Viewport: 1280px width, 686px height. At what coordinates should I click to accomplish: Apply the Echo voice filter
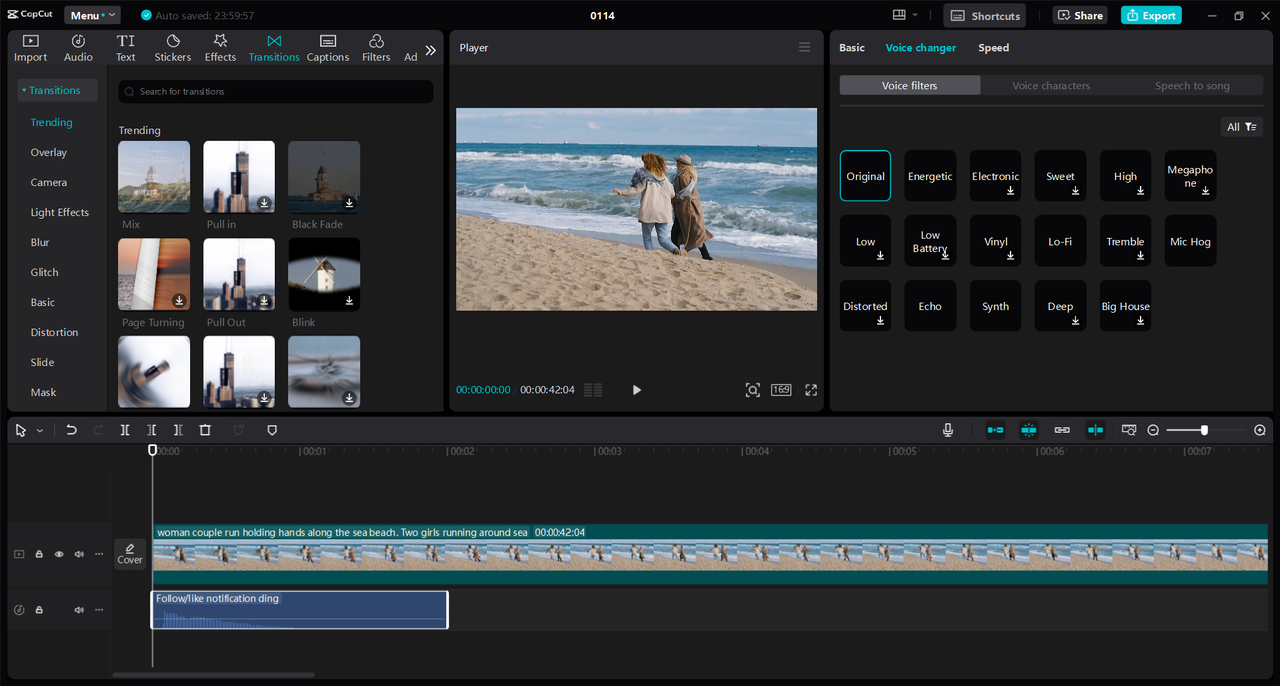930,306
